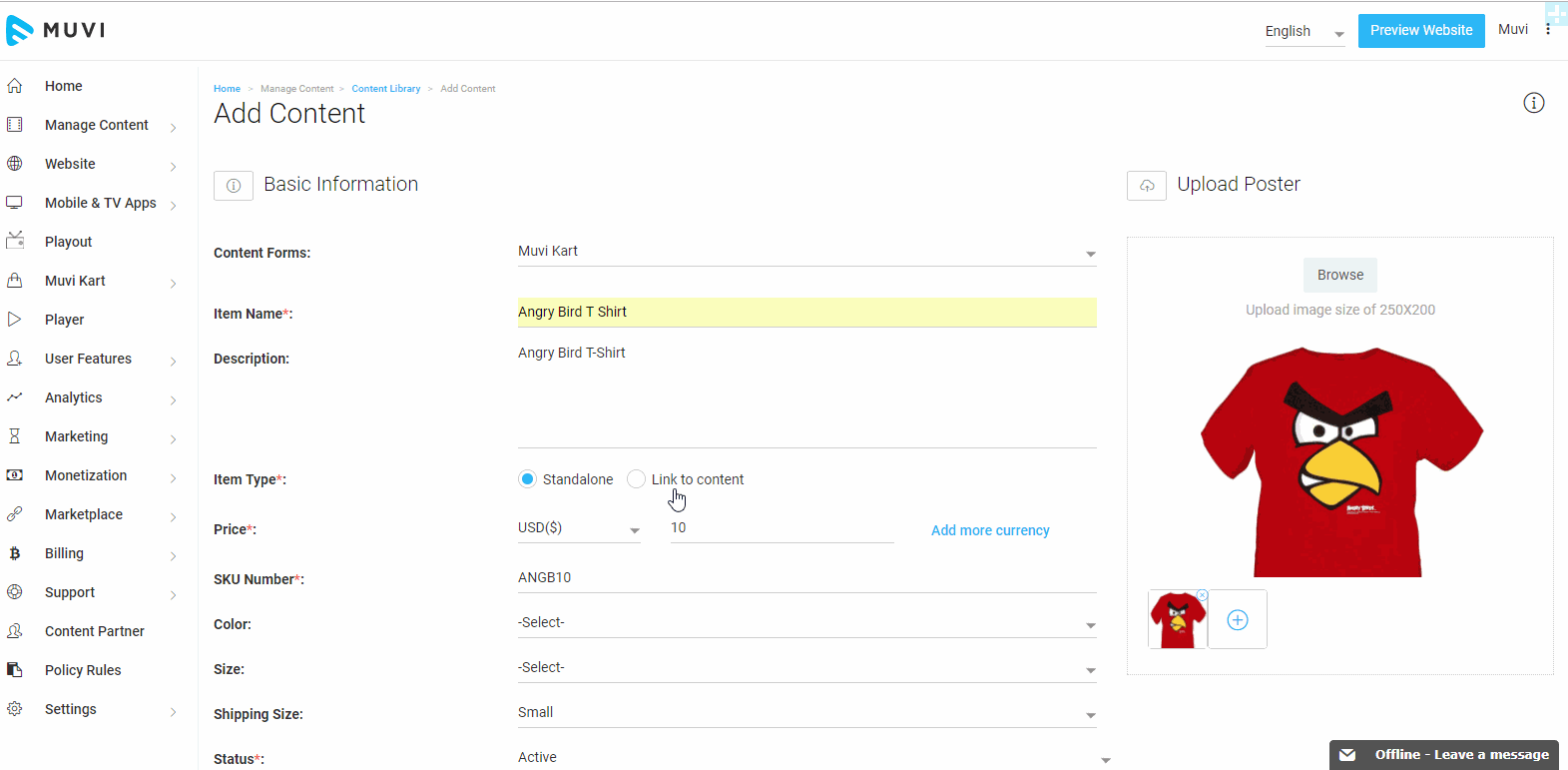Click the Policy Rules document icon
Viewport: 1568px width, 770px height.
tap(15, 670)
